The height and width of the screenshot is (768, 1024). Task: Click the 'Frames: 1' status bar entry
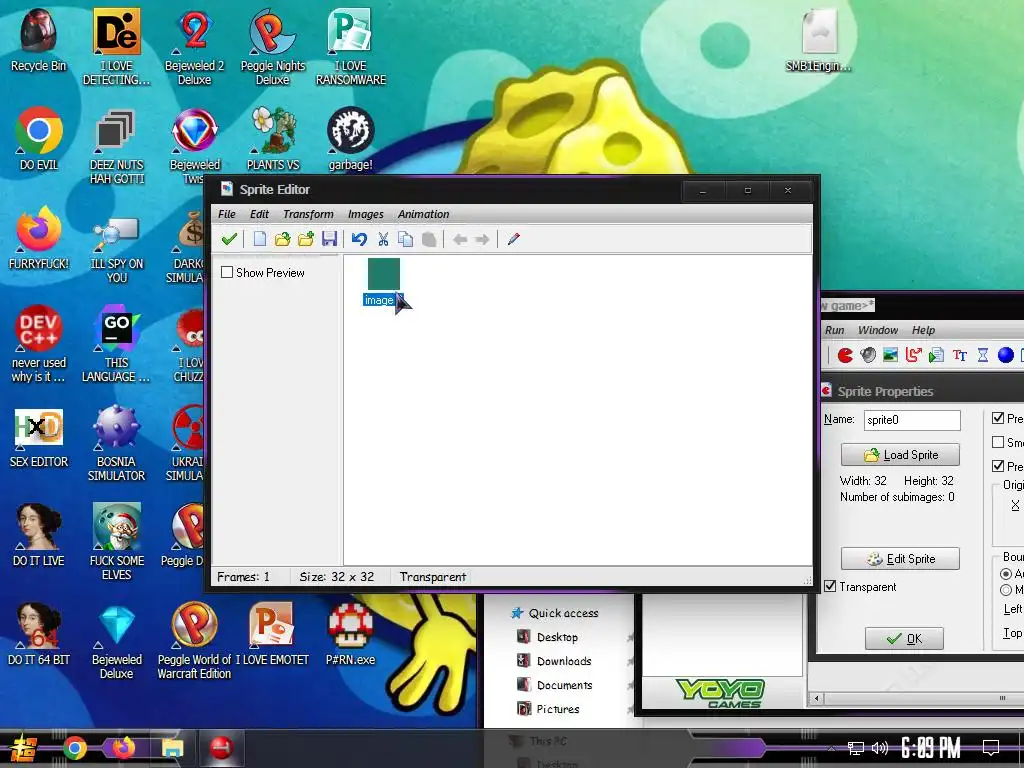tap(243, 577)
